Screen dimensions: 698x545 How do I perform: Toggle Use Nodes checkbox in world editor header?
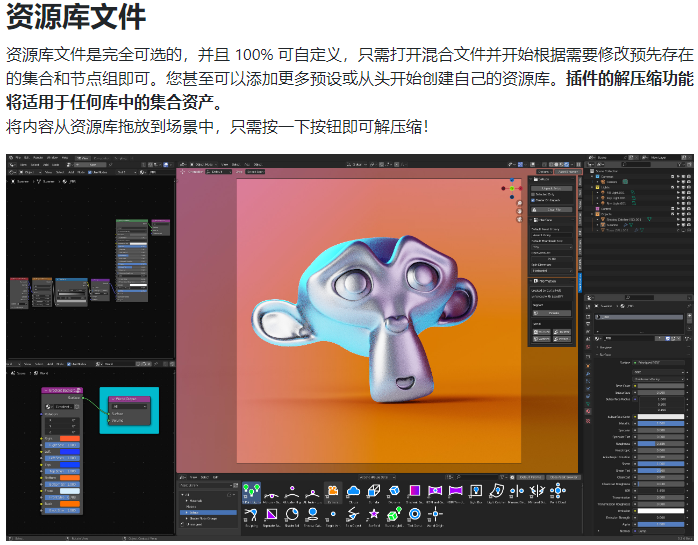69,364
